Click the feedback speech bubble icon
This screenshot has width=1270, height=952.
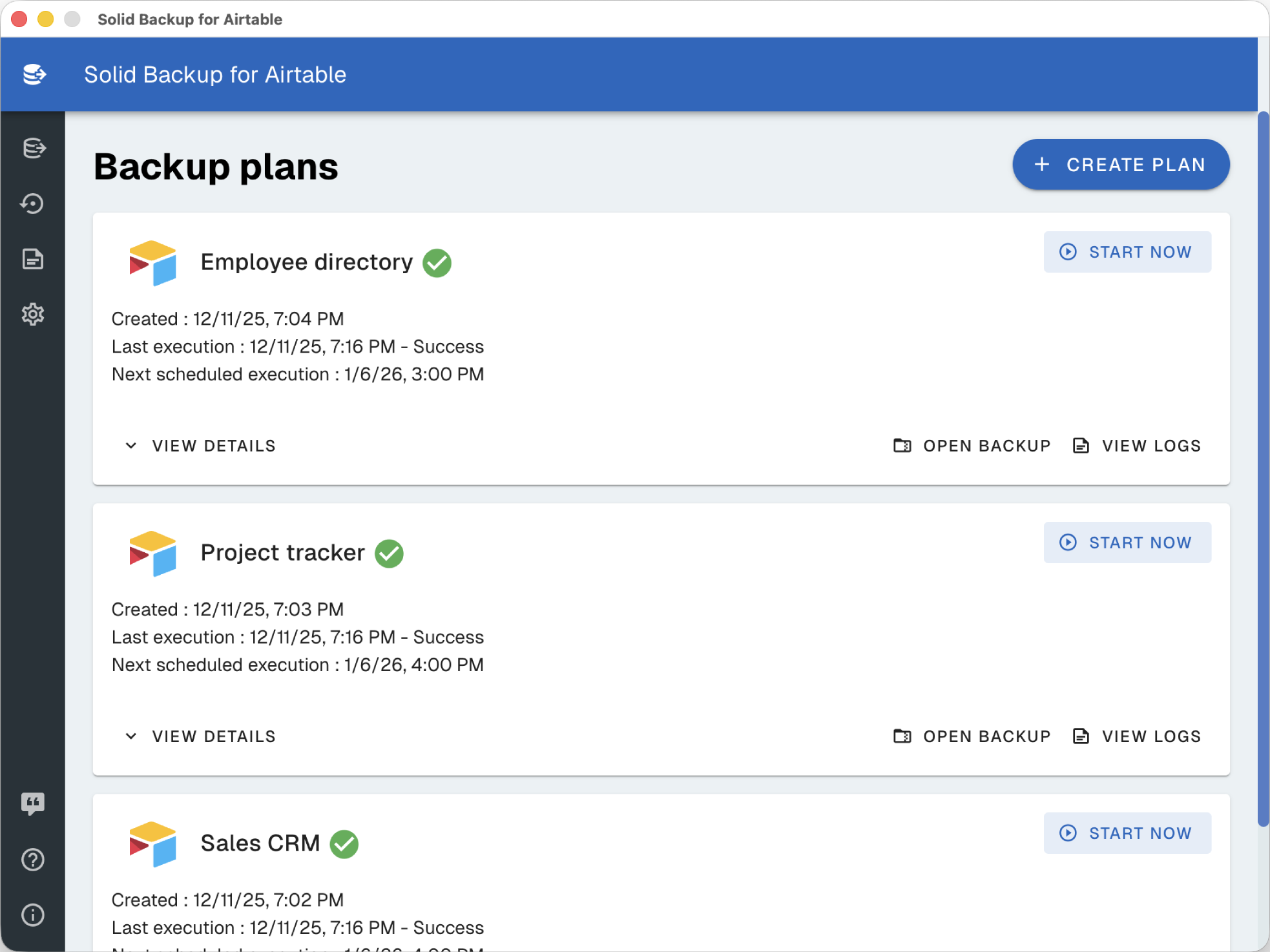tap(32, 803)
